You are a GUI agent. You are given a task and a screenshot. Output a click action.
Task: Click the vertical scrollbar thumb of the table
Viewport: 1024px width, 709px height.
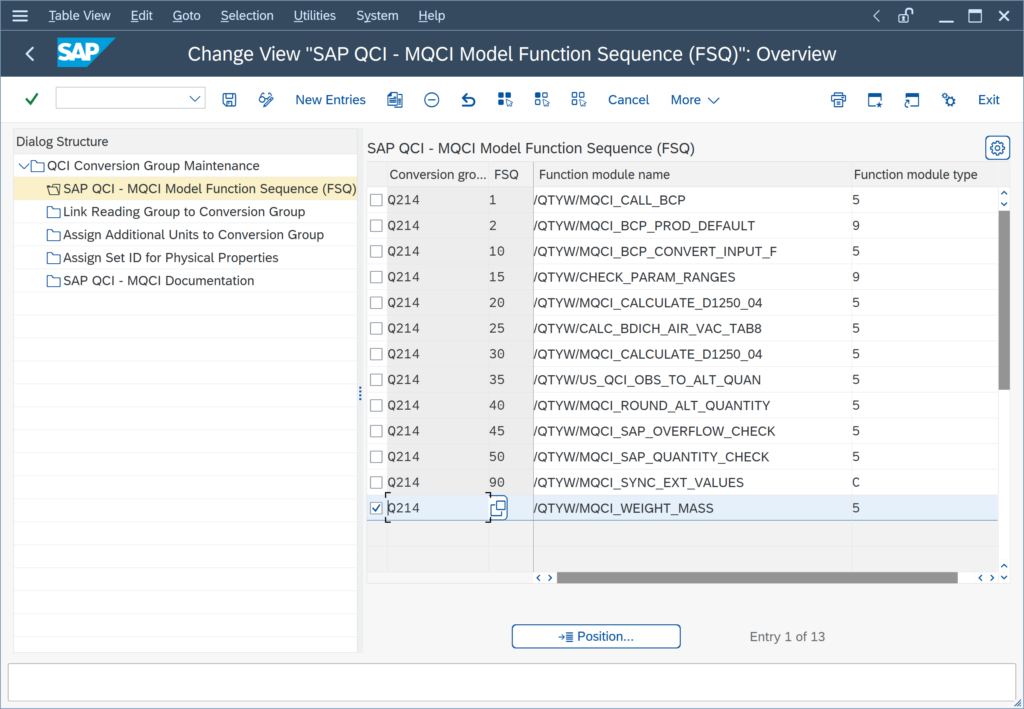(x=1004, y=300)
